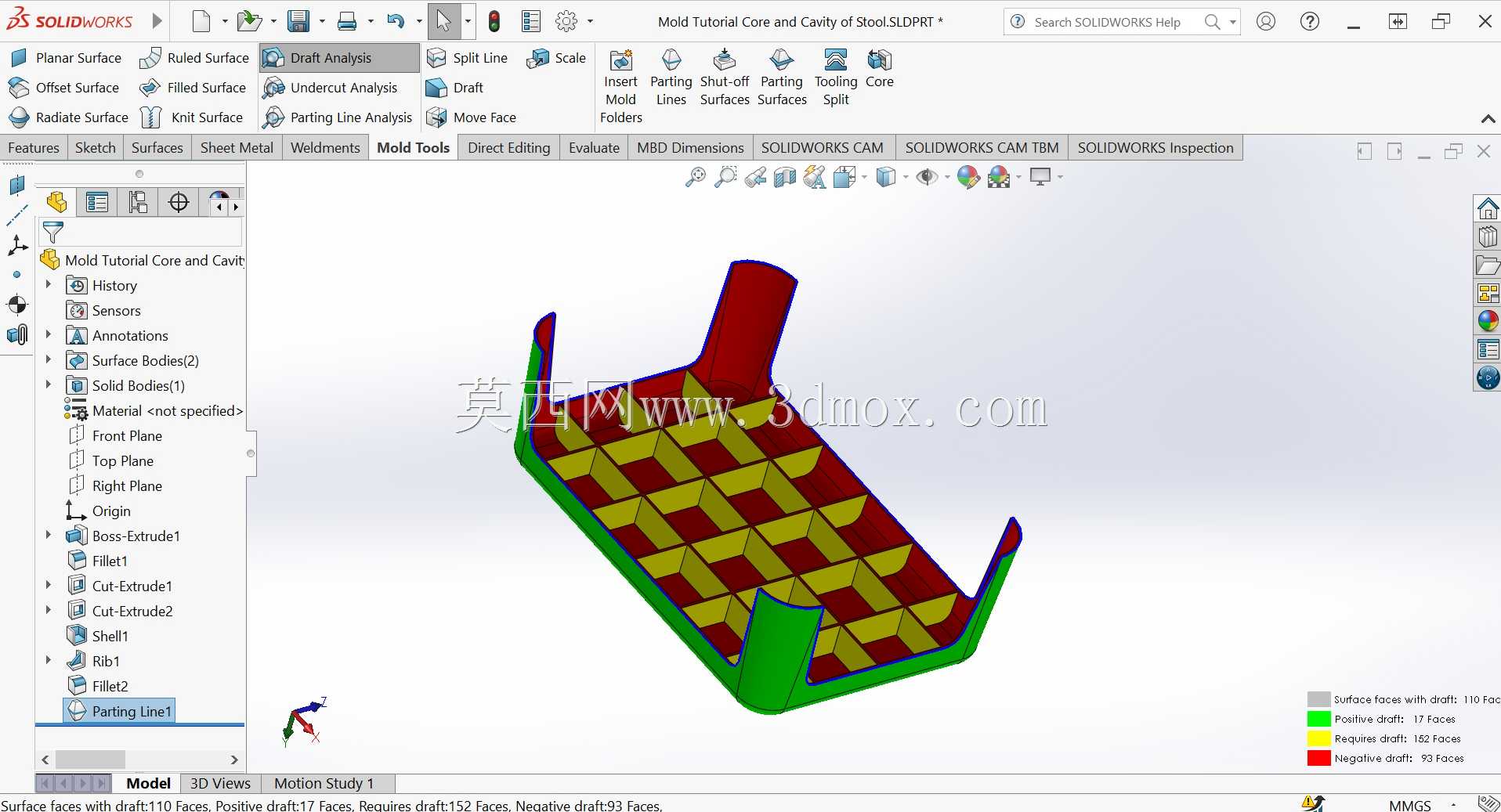The width and height of the screenshot is (1501, 812).
Task: Expand Surface Bodies(2) folder
Action: pyautogui.click(x=49, y=360)
